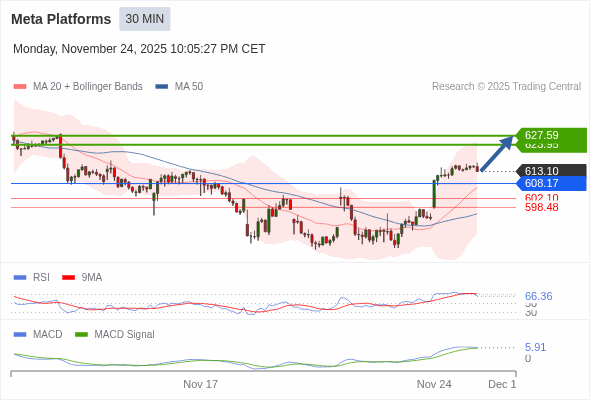Click the MACD Signal green swatch
This screenshot has height=400, width=590.
point(81,335)
